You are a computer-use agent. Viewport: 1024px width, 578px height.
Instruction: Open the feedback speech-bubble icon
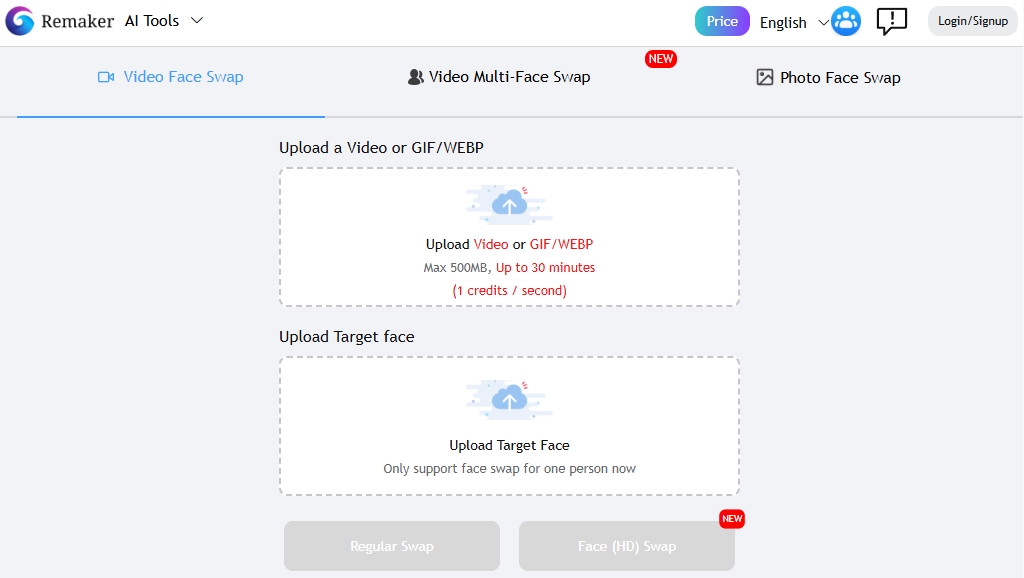point(891,21)
